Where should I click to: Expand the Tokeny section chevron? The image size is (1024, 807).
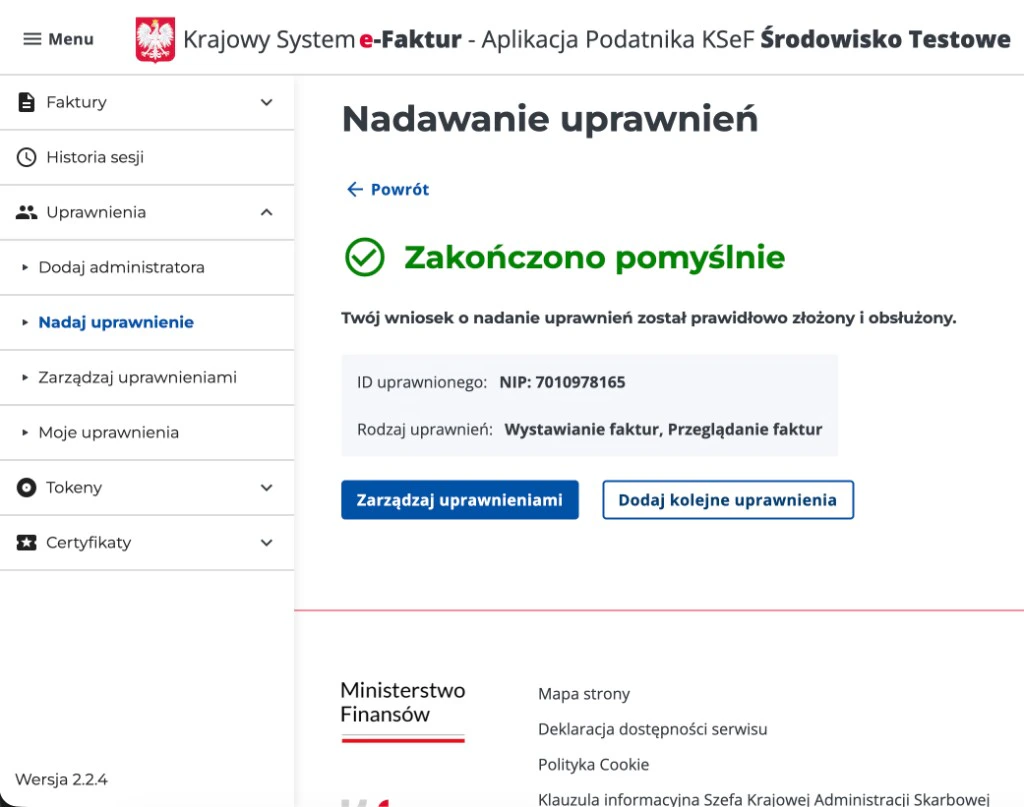266,488
